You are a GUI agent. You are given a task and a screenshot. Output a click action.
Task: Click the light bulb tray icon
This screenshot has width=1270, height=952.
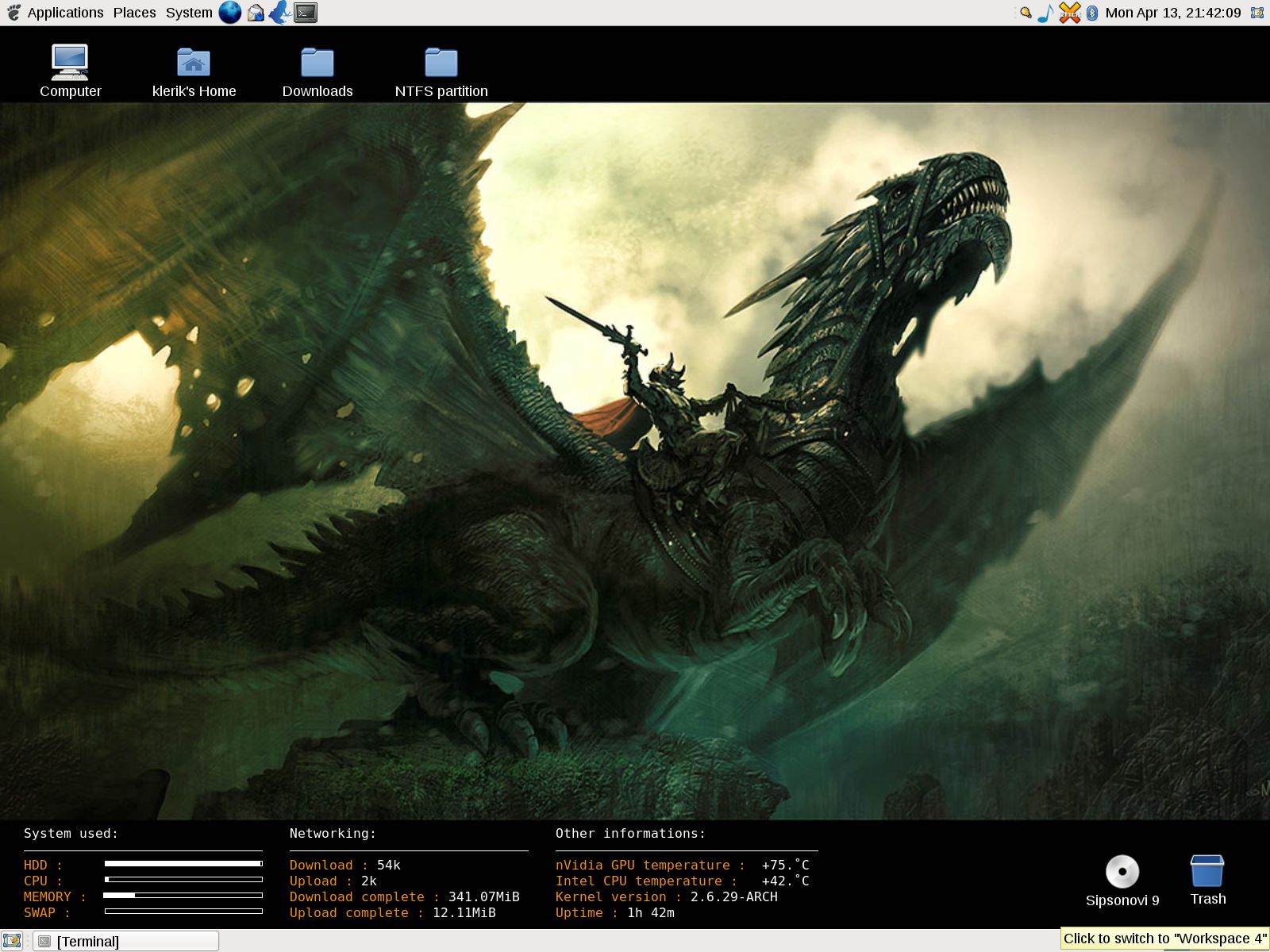tap(1026, 13)
